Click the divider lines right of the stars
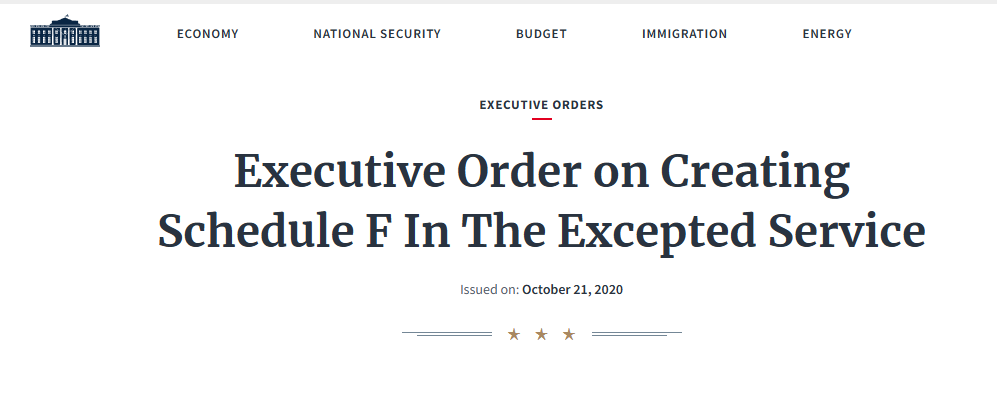The image size is (997, 401). point(636,334)
